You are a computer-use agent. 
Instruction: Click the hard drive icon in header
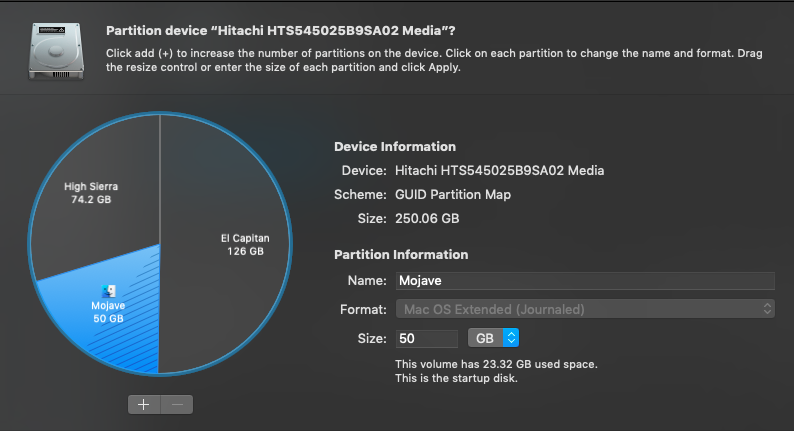click(56, 51)
